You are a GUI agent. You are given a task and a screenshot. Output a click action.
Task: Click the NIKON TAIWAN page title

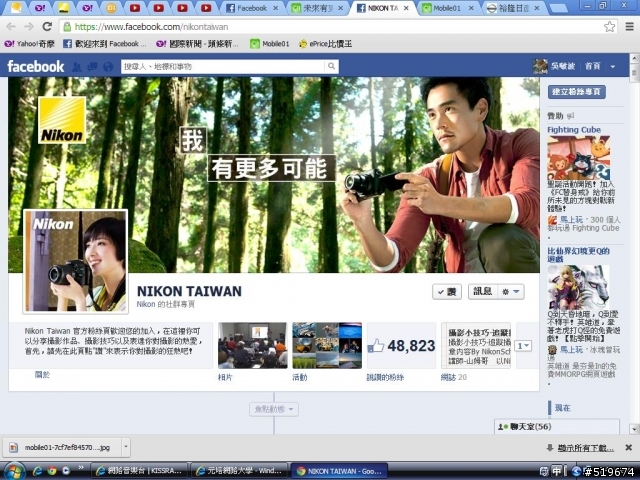pyautogui.click(x=189, y=291)
